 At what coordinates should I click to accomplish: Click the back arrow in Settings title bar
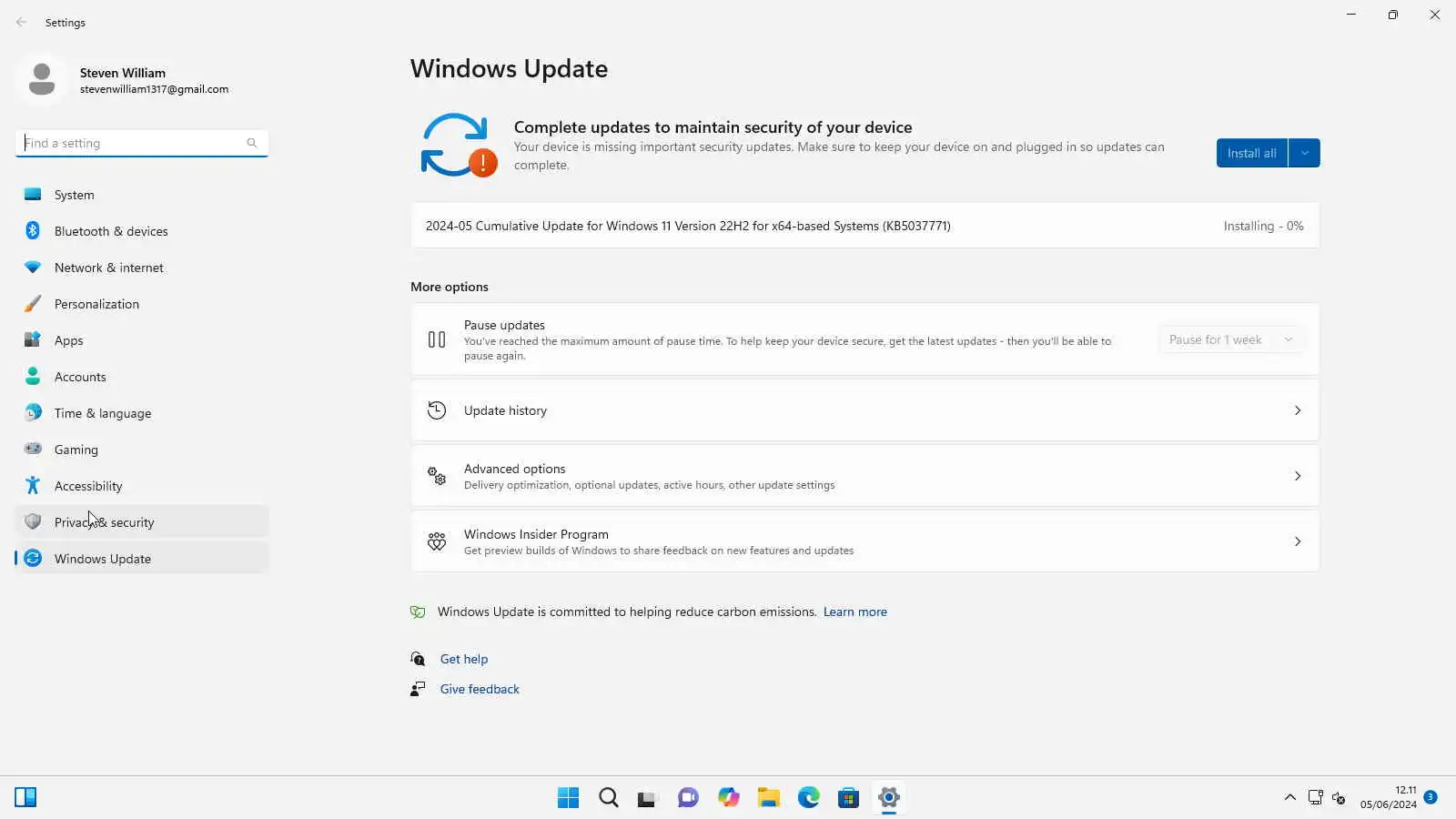coord(22,22)
